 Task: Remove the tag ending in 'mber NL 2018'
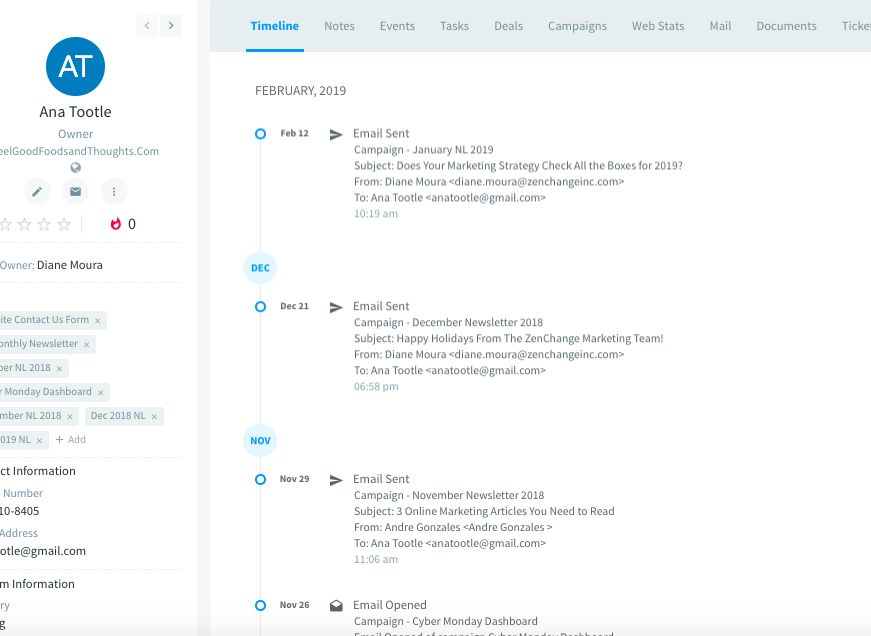(x=70, y=416)
